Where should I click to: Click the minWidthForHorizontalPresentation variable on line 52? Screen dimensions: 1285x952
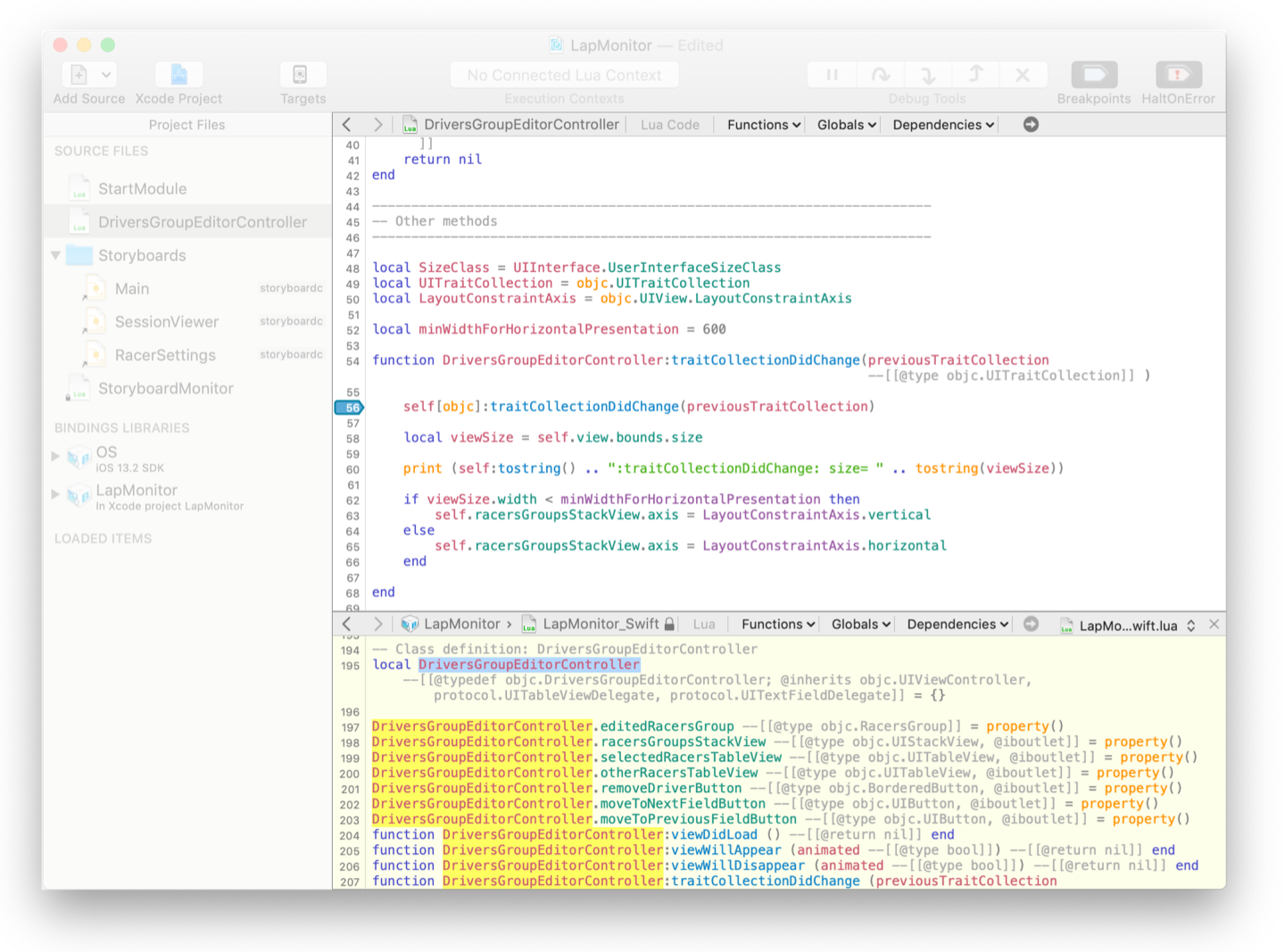(549, 329)
